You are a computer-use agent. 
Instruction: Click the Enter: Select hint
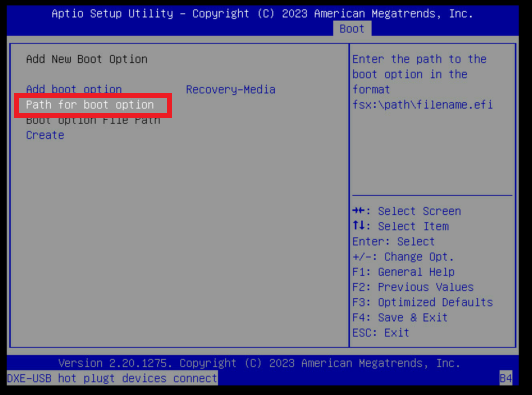[x=394, y=241]
